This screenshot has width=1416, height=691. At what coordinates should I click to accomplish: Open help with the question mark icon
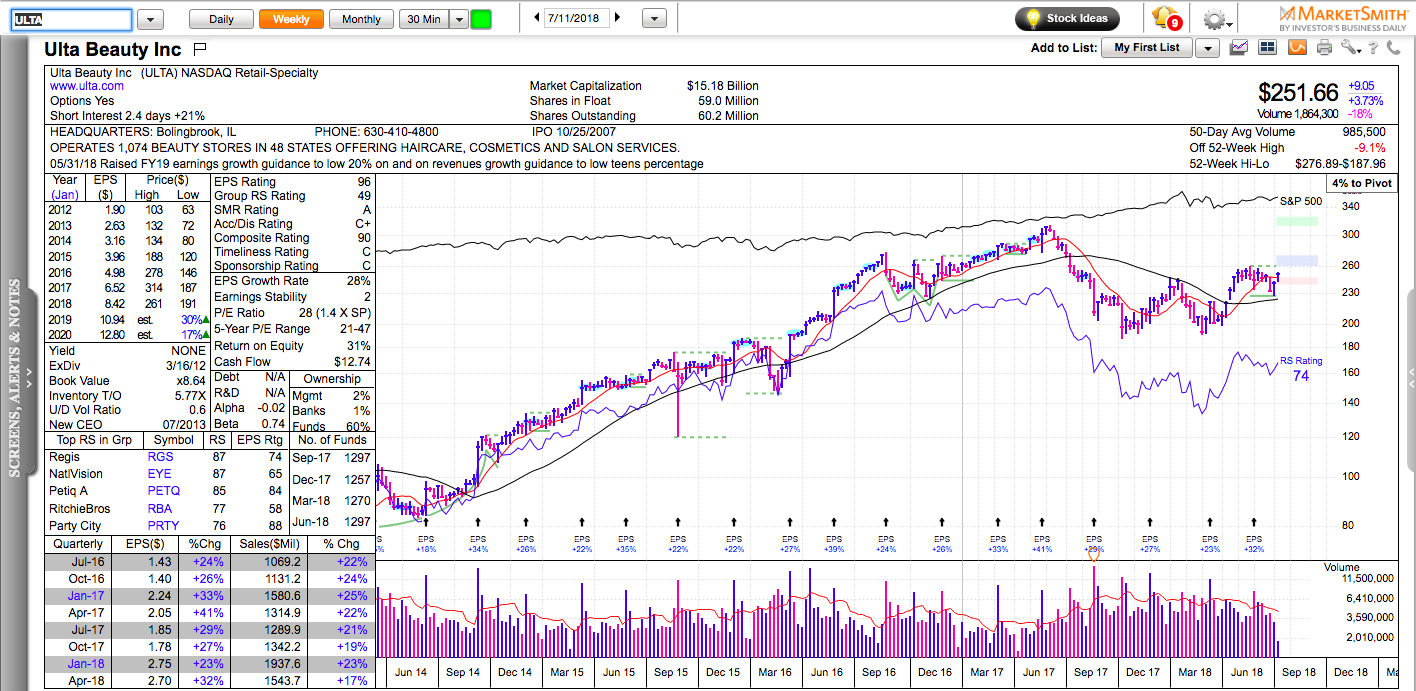click(1375, 47)
